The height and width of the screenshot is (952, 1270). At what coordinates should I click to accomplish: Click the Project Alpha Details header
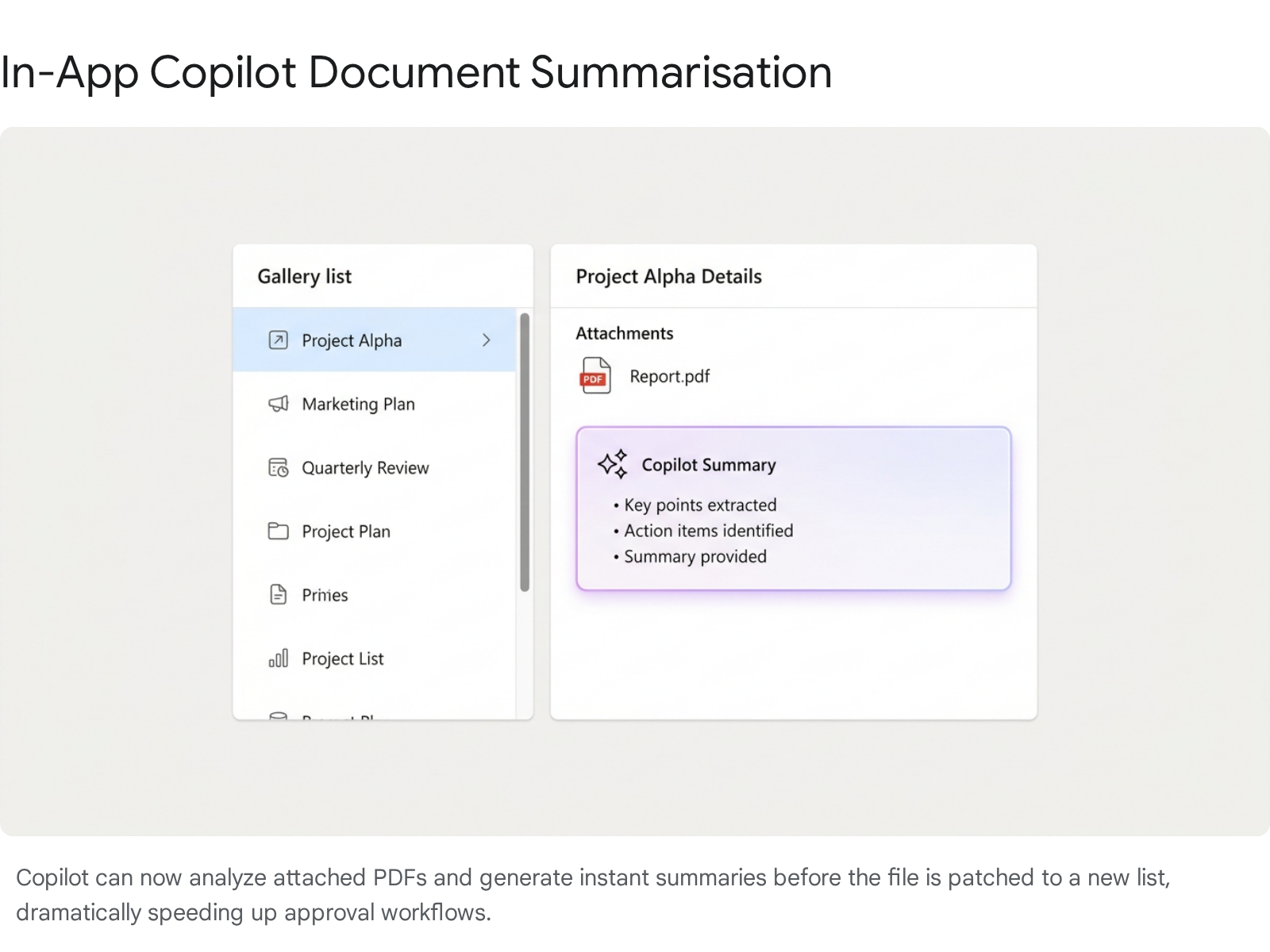click(668, 276)
